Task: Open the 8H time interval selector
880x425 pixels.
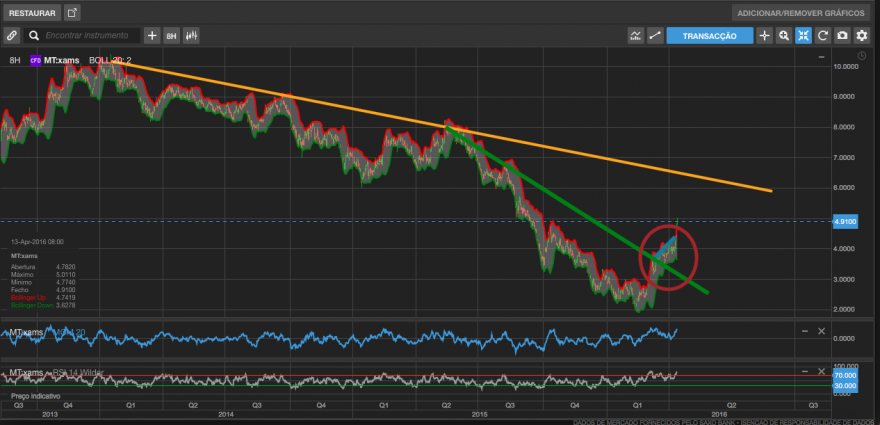Action: [x=171, y=35]
